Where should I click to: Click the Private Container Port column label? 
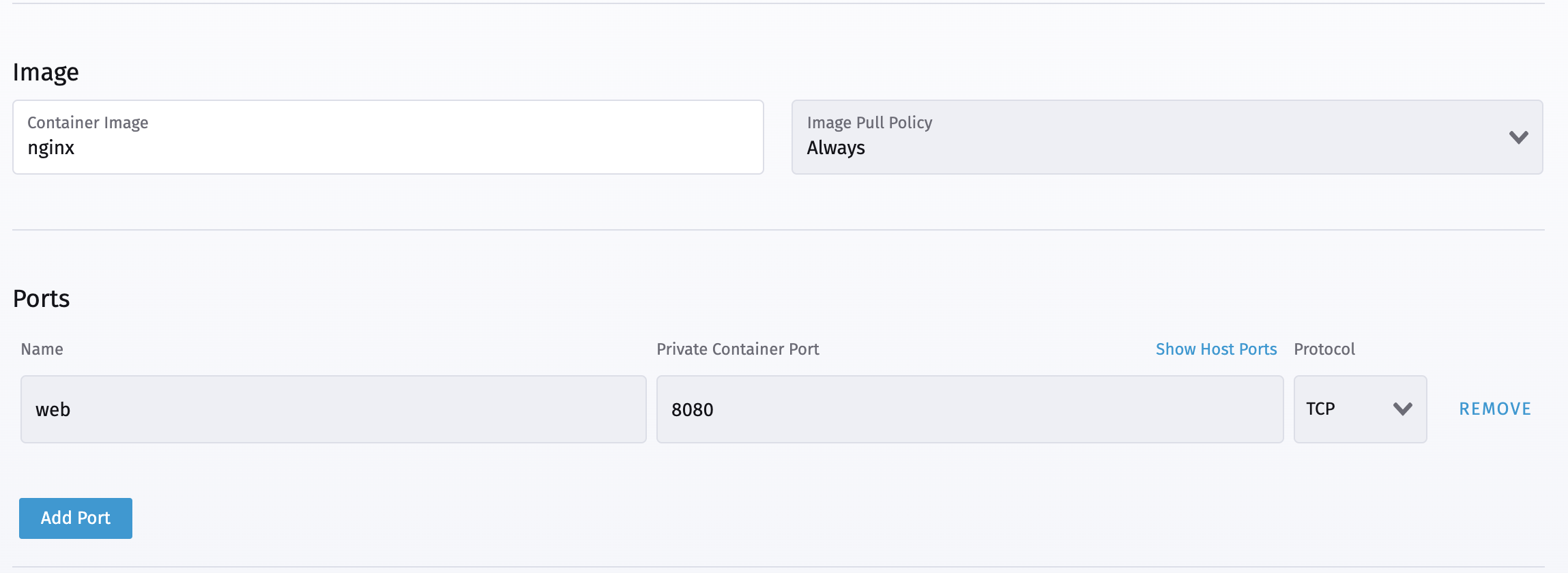738,349
